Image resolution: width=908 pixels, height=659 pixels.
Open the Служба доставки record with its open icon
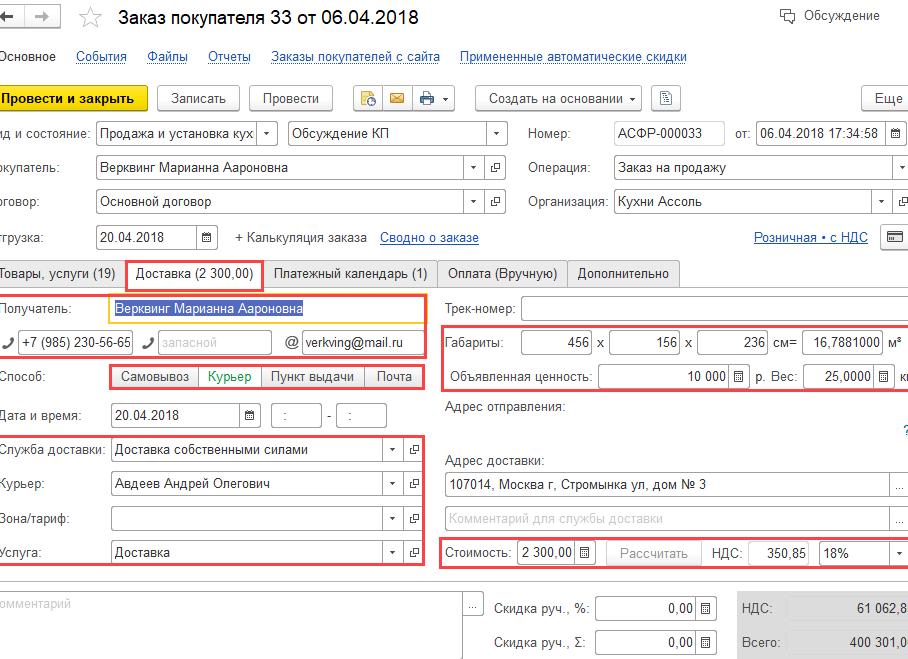coord(413,449)
